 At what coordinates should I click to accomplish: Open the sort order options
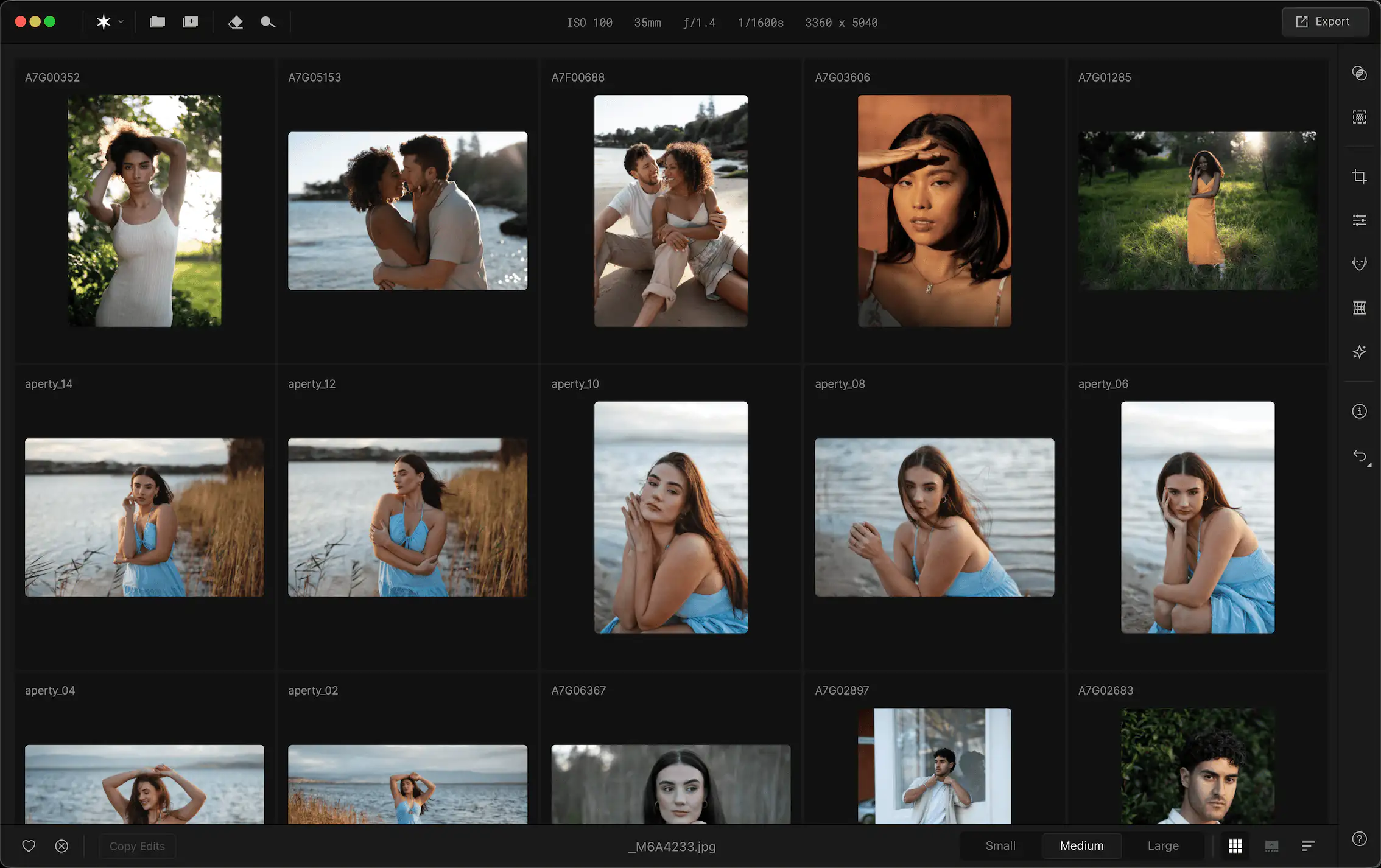pos(1308,846)
